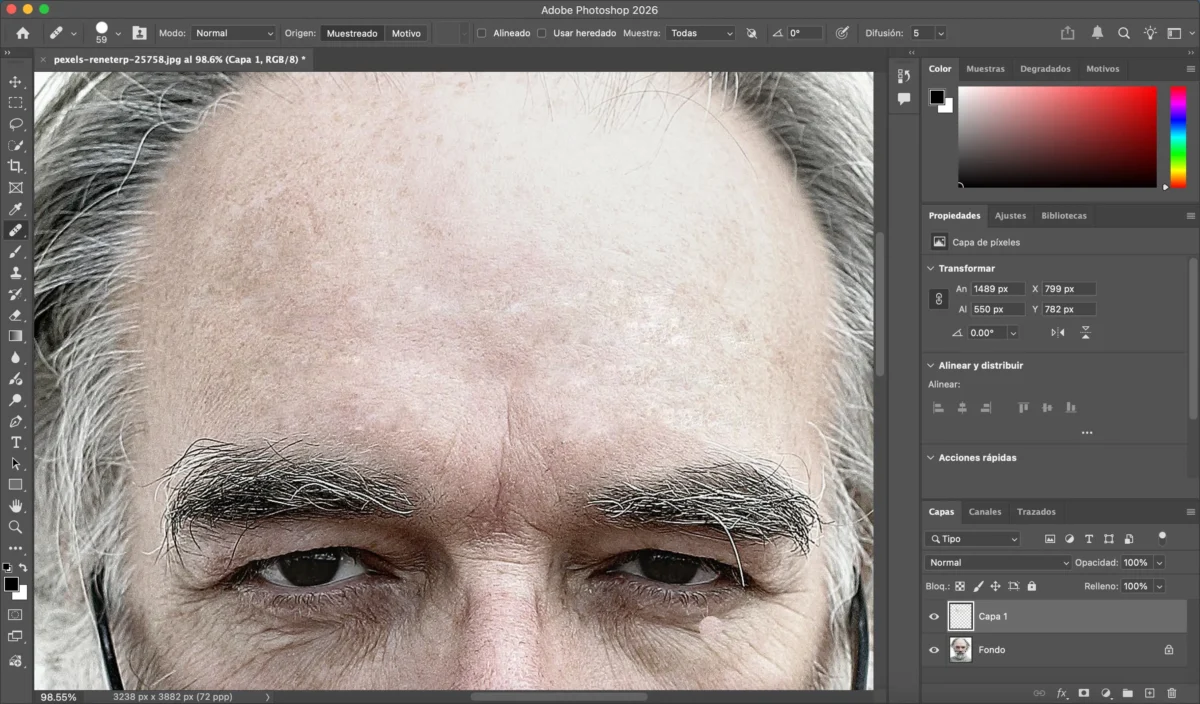
Task: Enable the Usar heredado checkbox
Action: click(541, 33)
